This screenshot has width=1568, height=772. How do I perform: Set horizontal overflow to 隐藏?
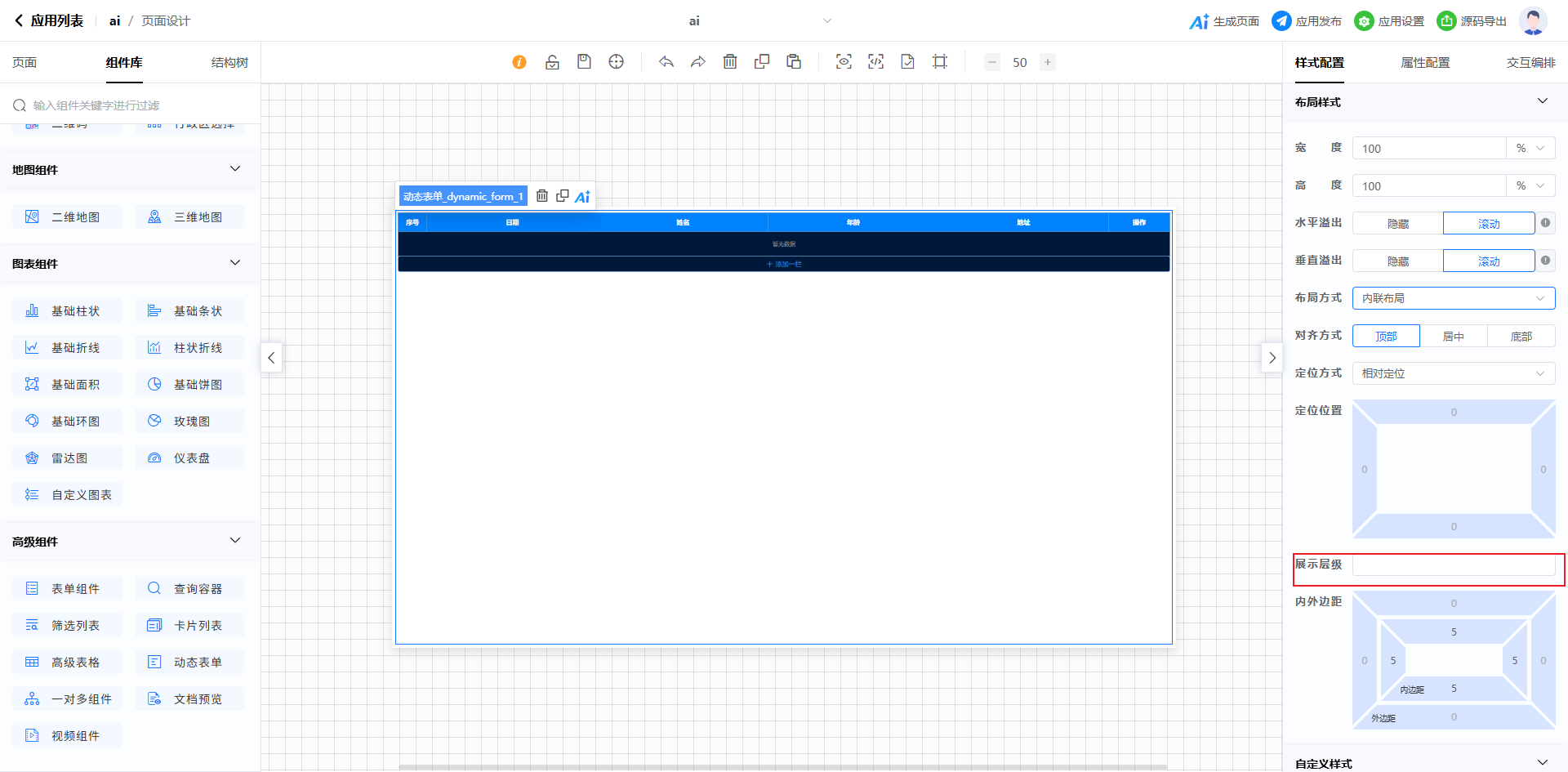click(x=1397, y=224)
